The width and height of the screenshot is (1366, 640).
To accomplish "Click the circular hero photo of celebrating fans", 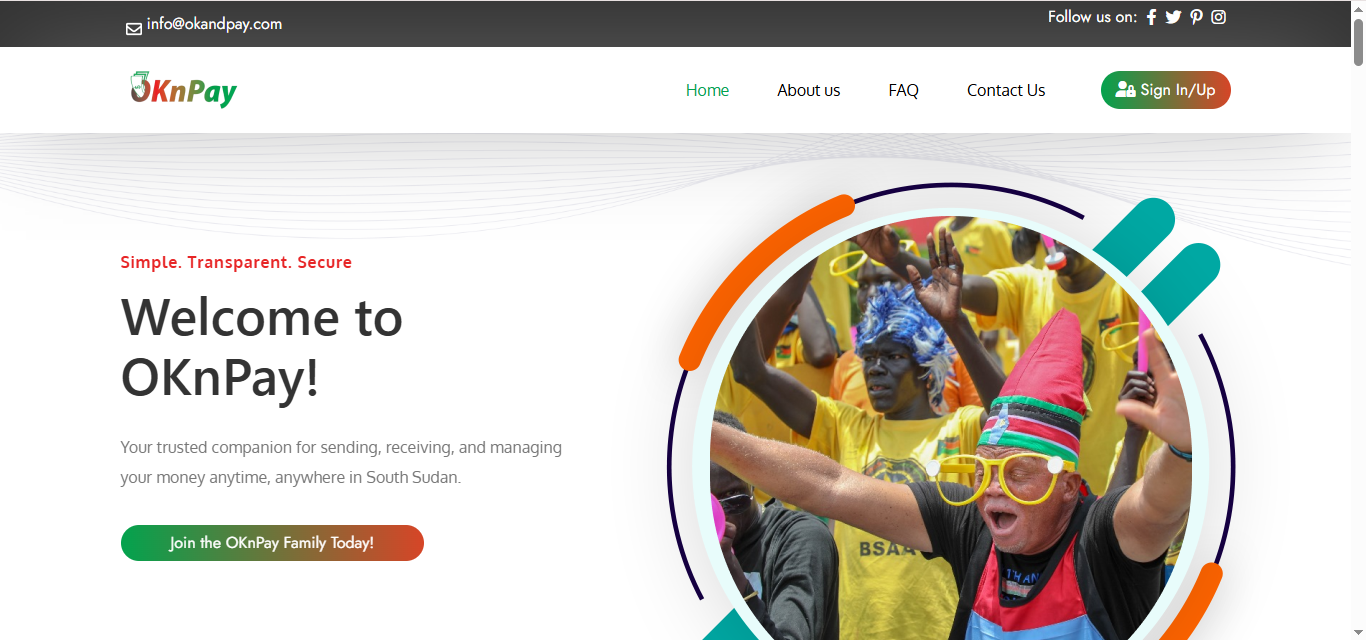I will (x=951, y=428).
